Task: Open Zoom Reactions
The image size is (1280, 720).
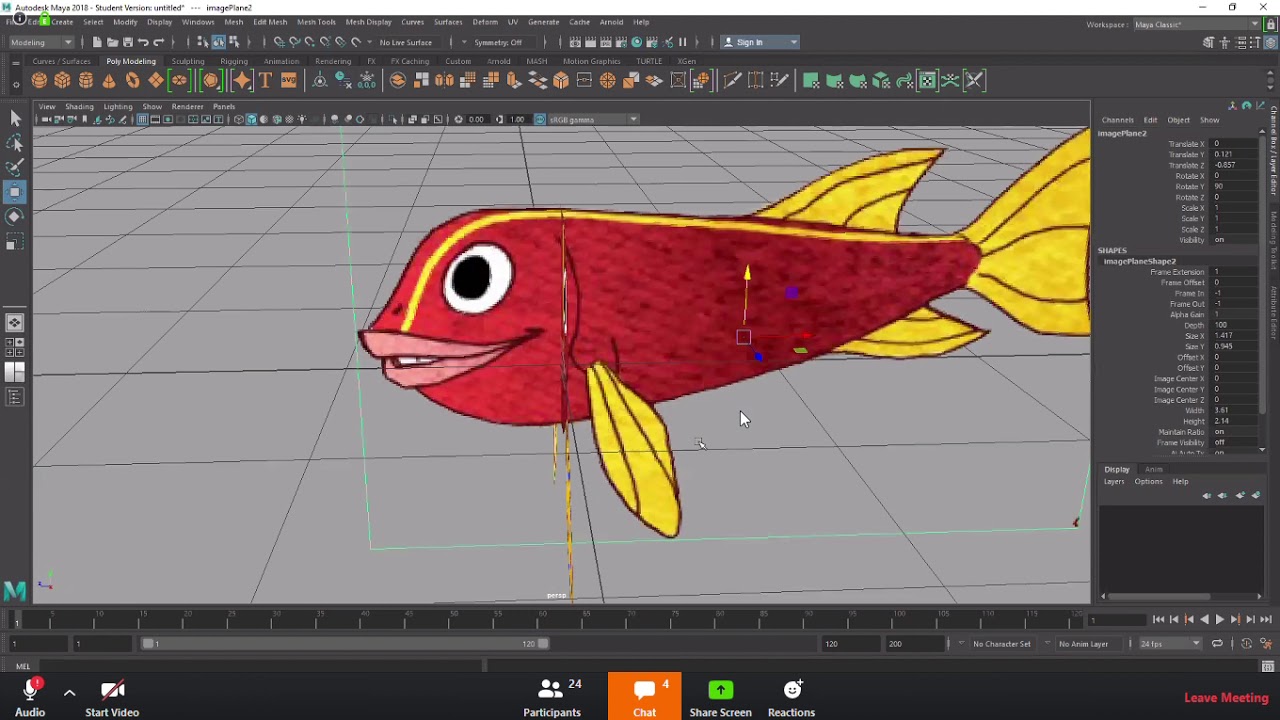Action: click(791, 697)
